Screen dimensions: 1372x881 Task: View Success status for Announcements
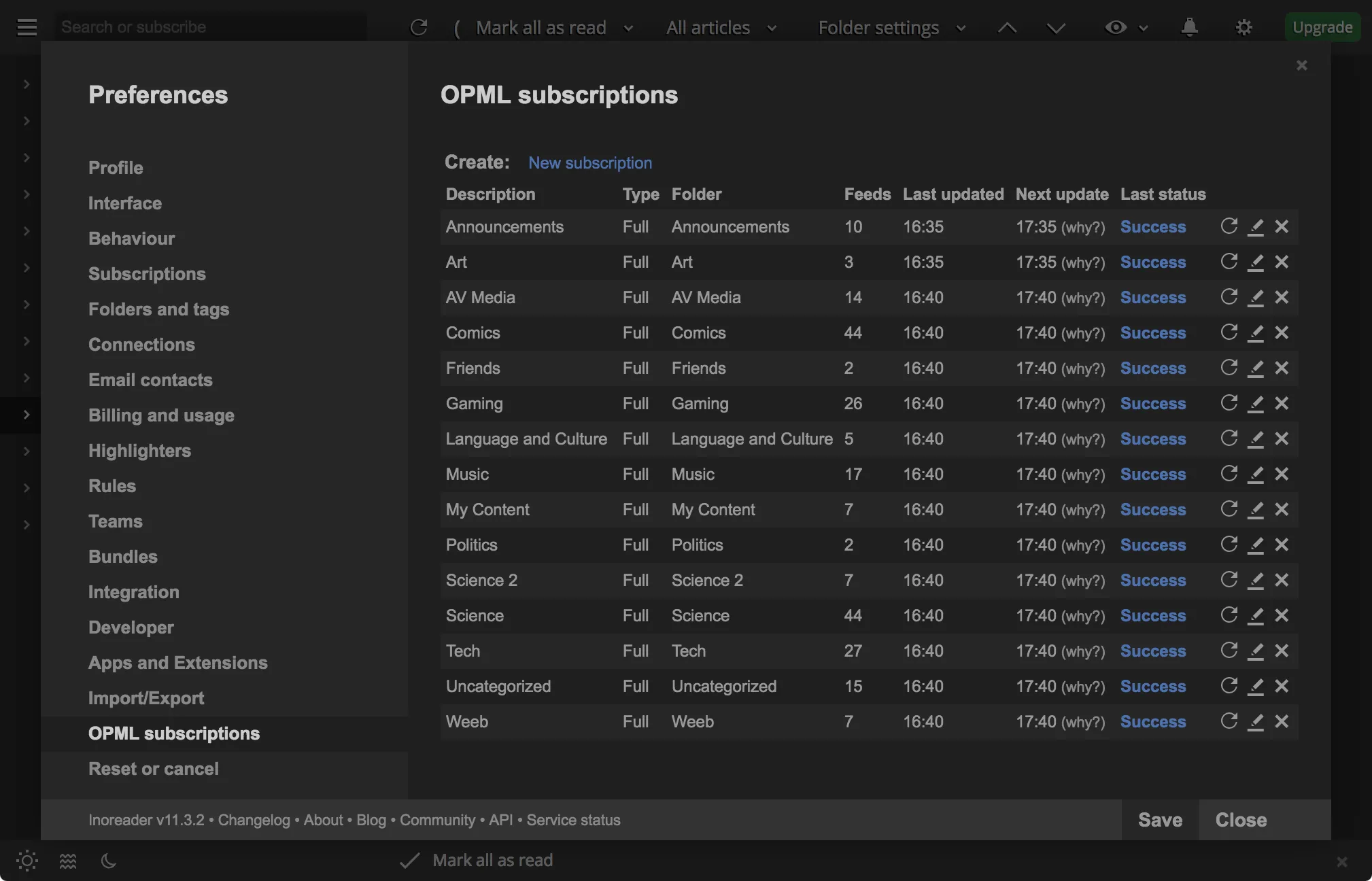coord(1153,227)
